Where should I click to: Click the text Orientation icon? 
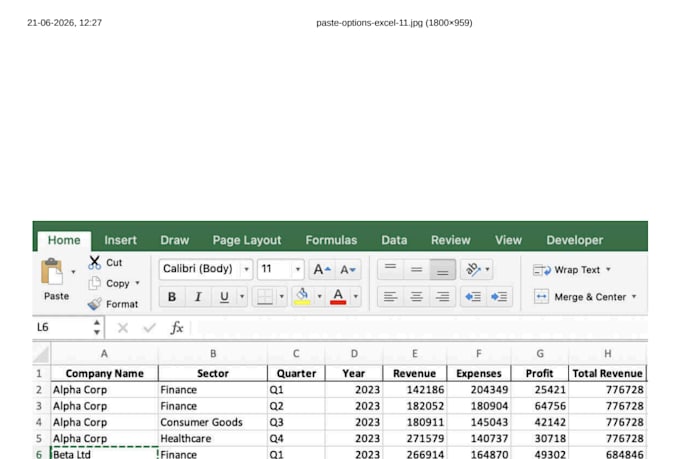click(x=473, y=269)
